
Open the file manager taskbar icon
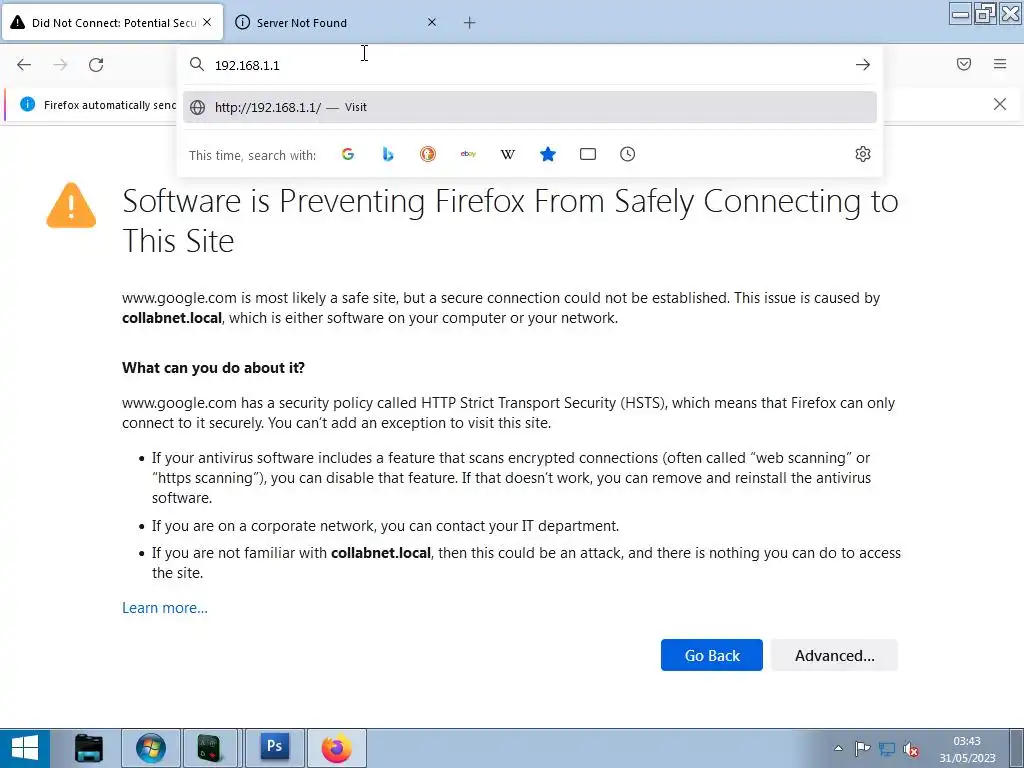click(x=88, y=748)
